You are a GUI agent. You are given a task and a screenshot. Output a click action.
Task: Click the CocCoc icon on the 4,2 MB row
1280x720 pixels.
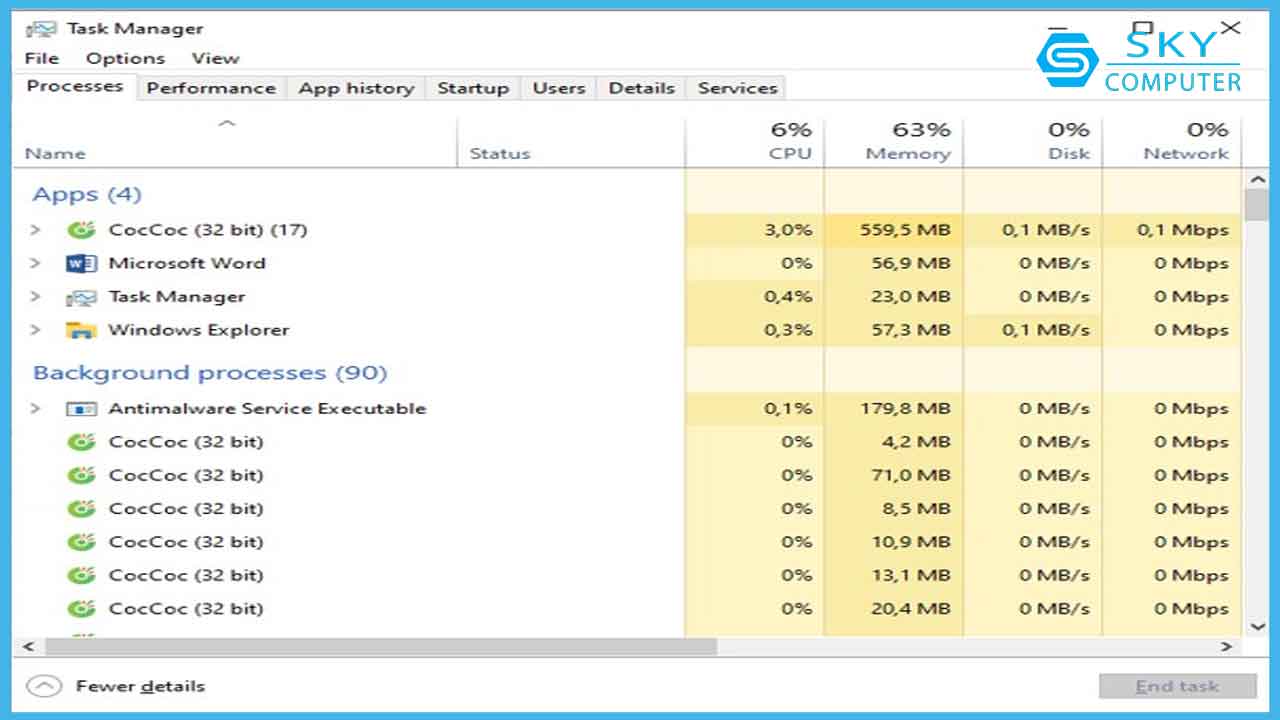(x=81, y=442)
